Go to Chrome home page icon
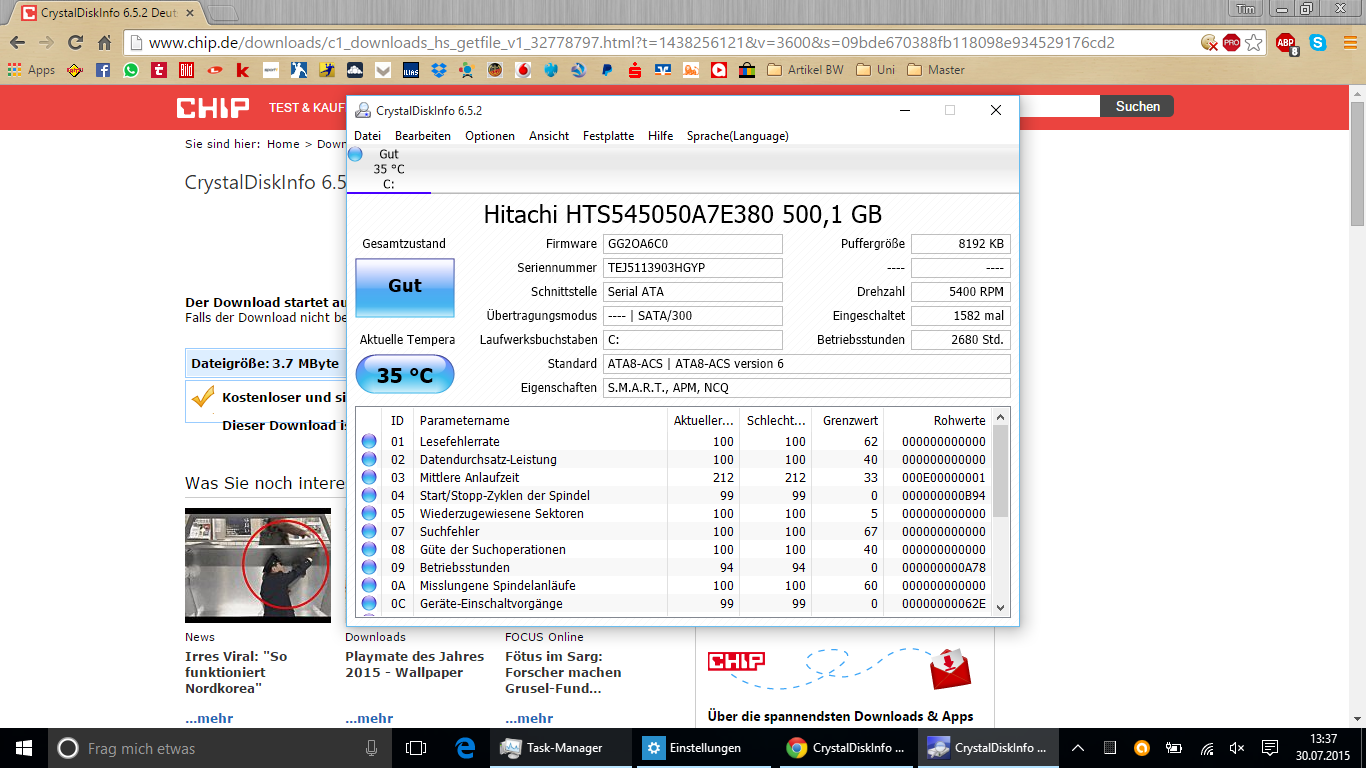The image size is (1366, 768). pyautogui.click(x=104, y=43)
